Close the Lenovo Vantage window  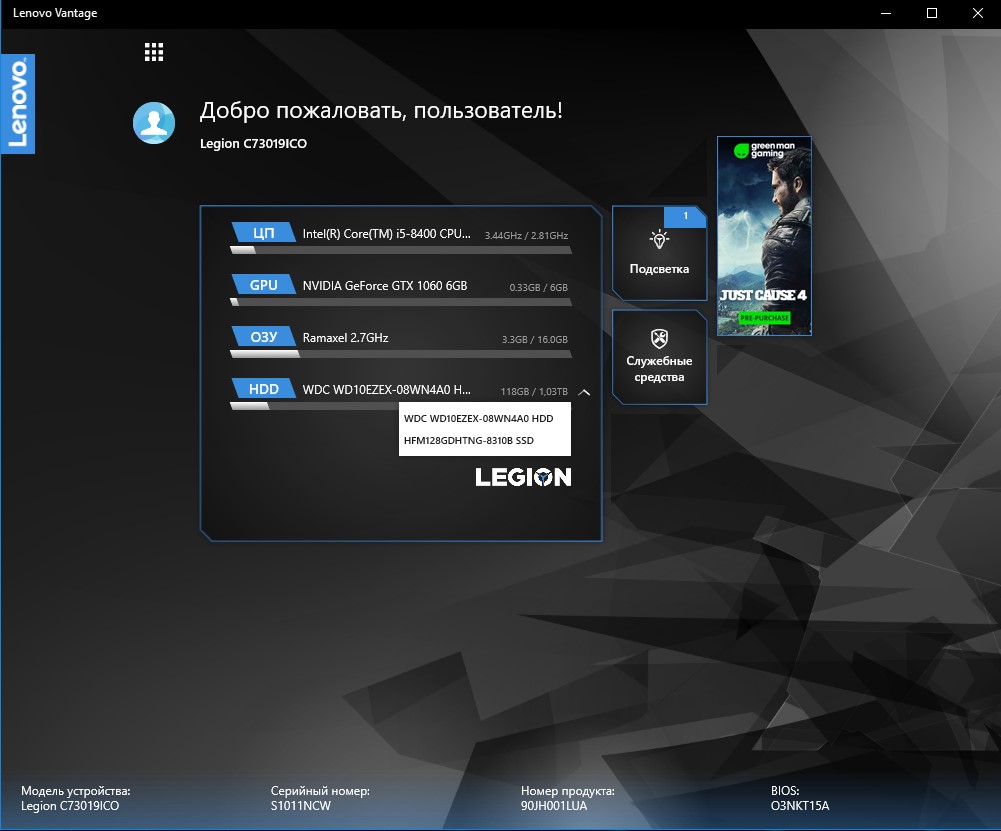(977, 13)
